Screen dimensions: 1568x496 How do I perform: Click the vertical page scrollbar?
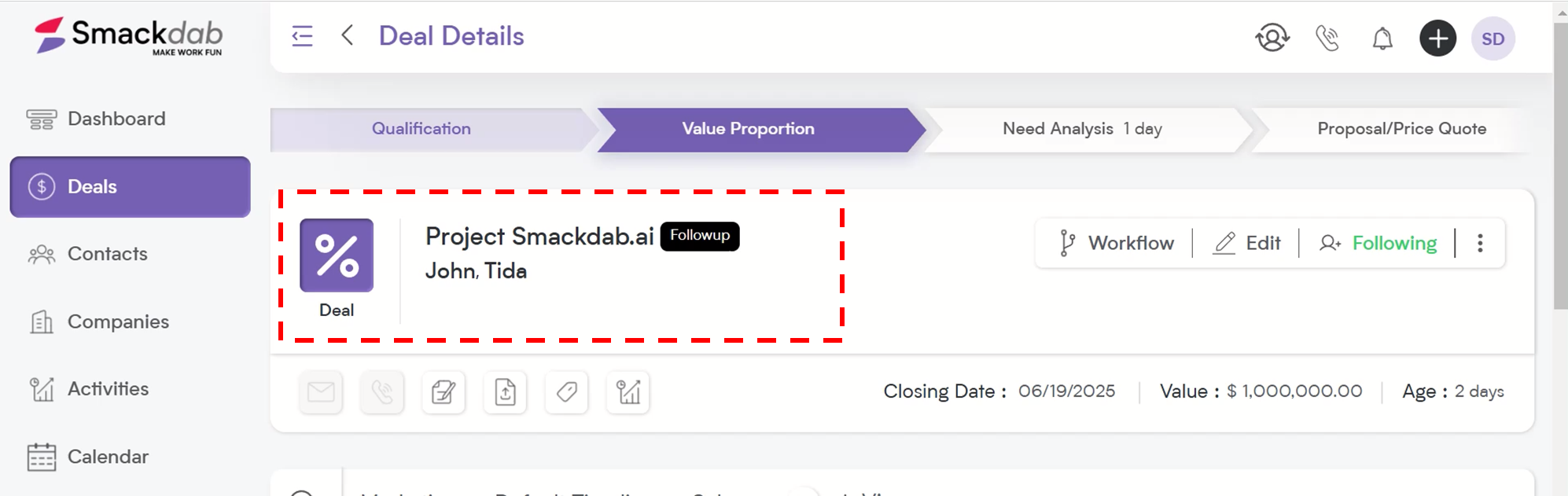[x=1560, y=165]
